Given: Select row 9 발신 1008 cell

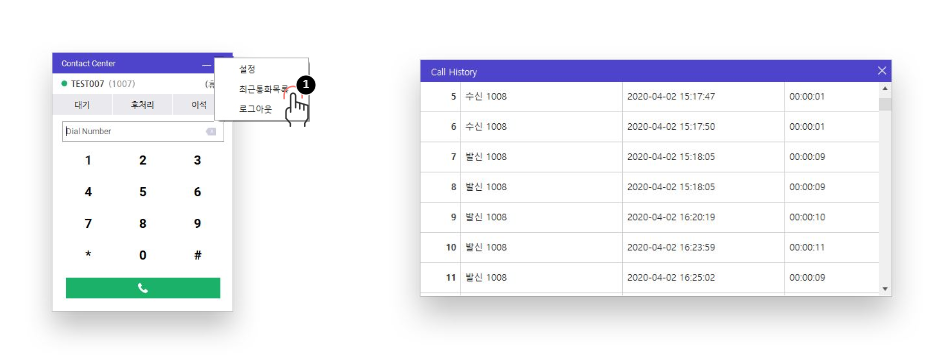Looking at the screenshot, I should coord(541,217).
